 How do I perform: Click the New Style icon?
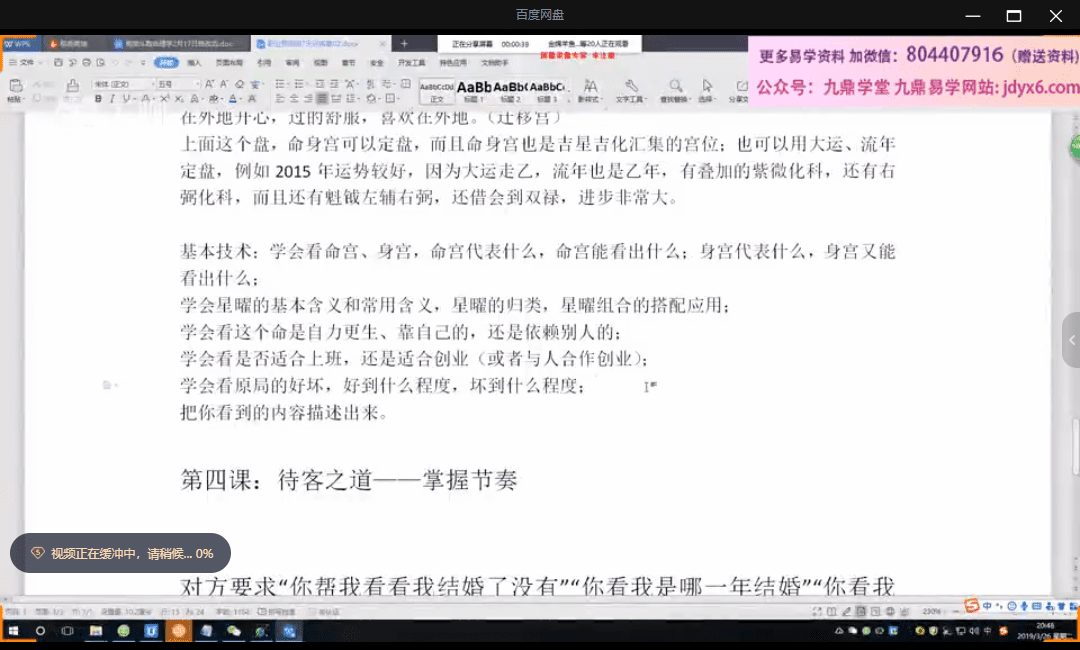point(590,87)
